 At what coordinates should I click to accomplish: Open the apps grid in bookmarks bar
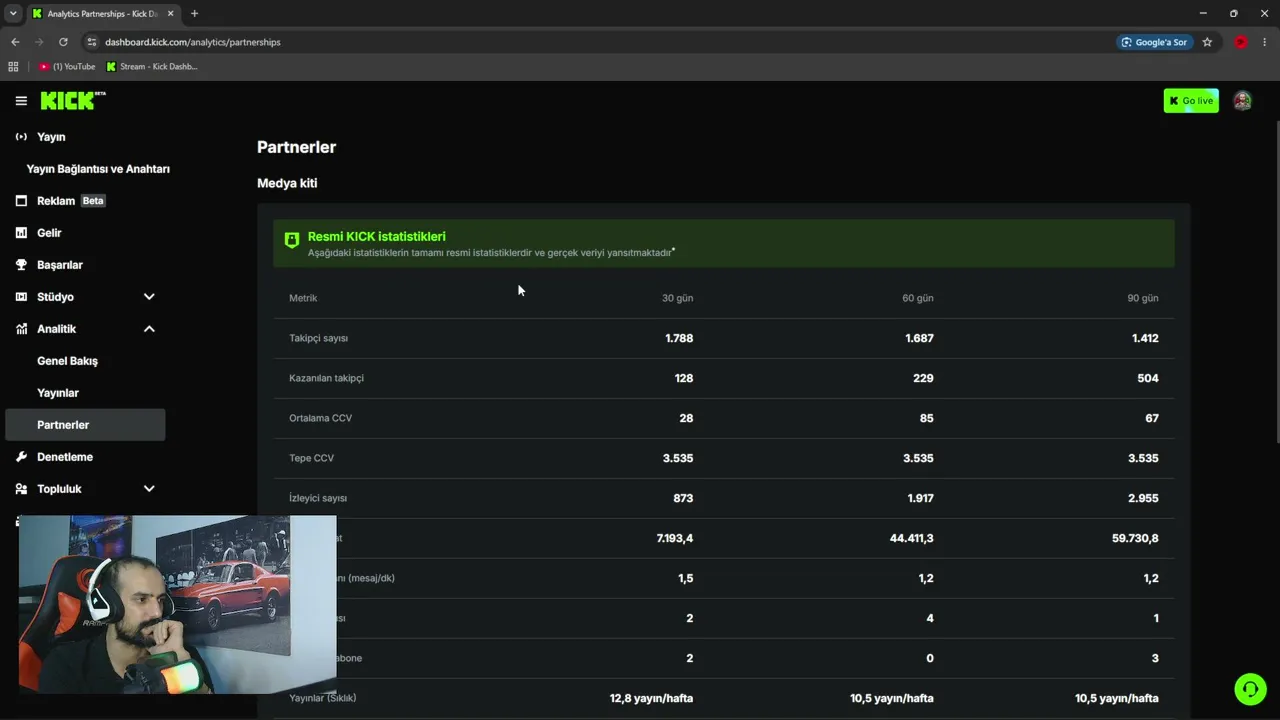[13, 67]
